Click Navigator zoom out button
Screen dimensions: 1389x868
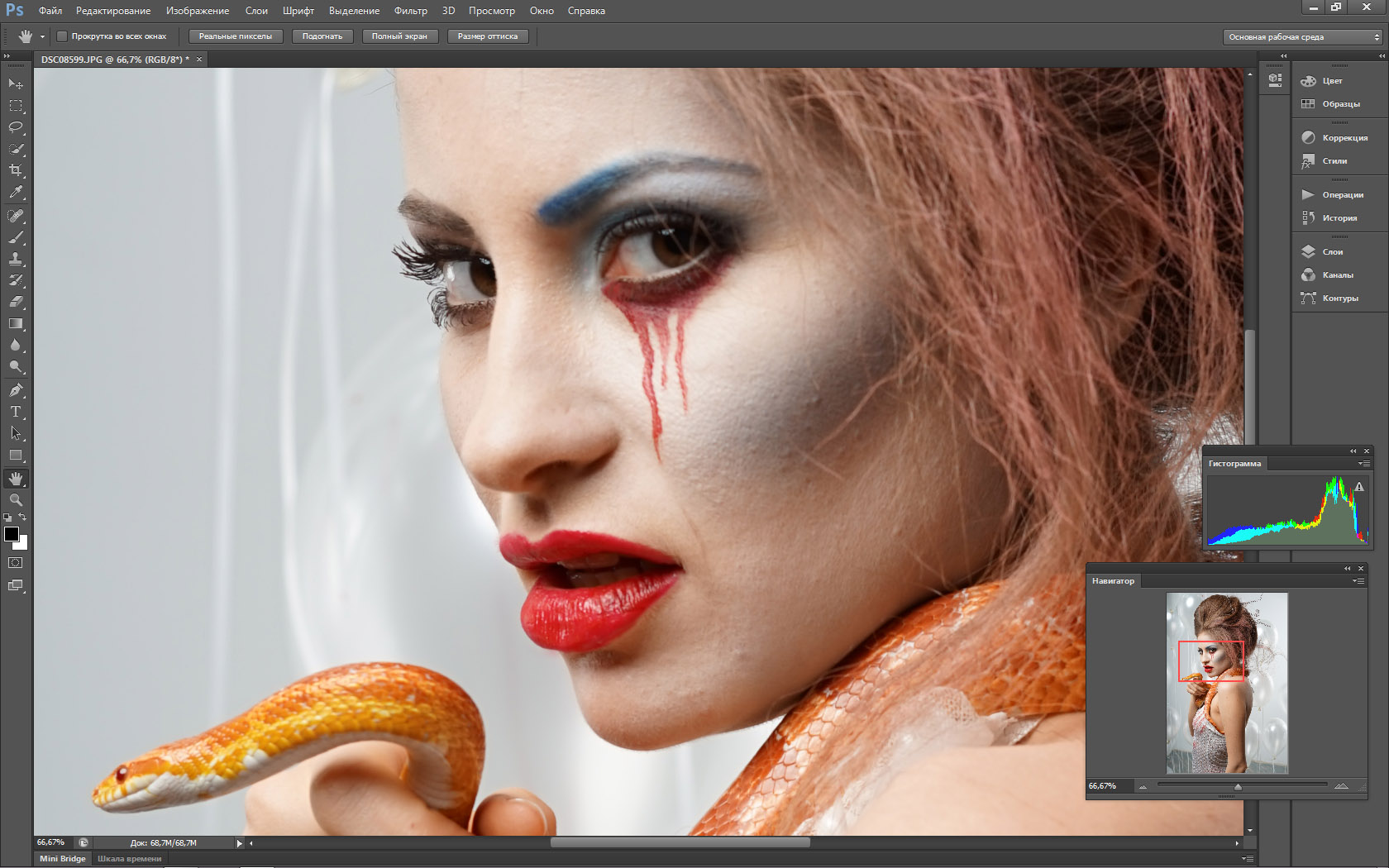pyautogui.click(x=1143, y=786)
